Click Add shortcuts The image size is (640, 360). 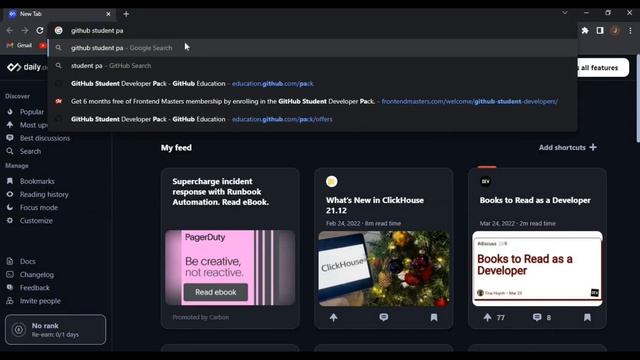[x=568, y=147]
